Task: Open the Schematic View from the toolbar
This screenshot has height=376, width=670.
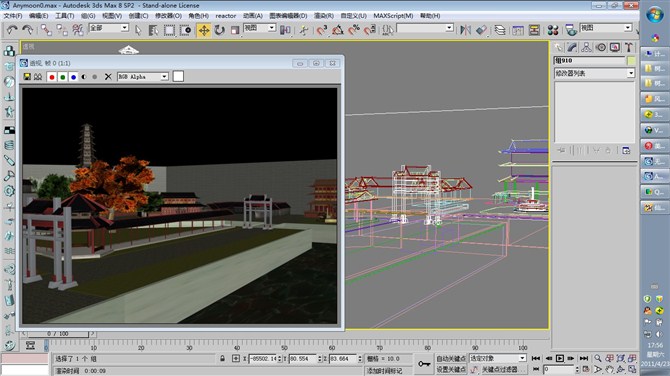Action: click(534, 30)
